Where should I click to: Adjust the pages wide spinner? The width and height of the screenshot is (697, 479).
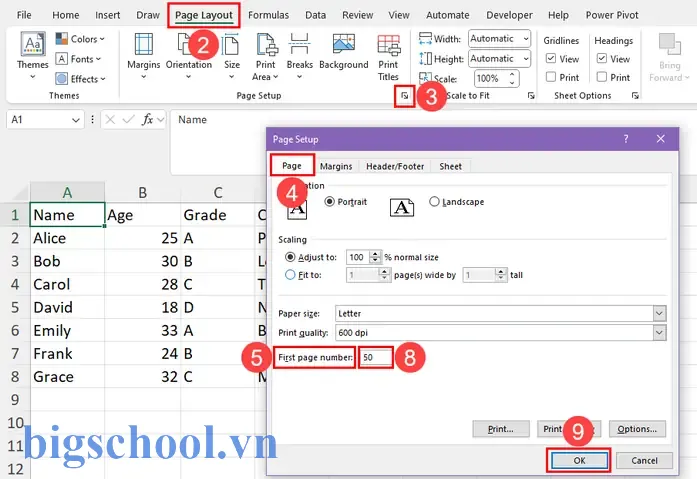385,275
